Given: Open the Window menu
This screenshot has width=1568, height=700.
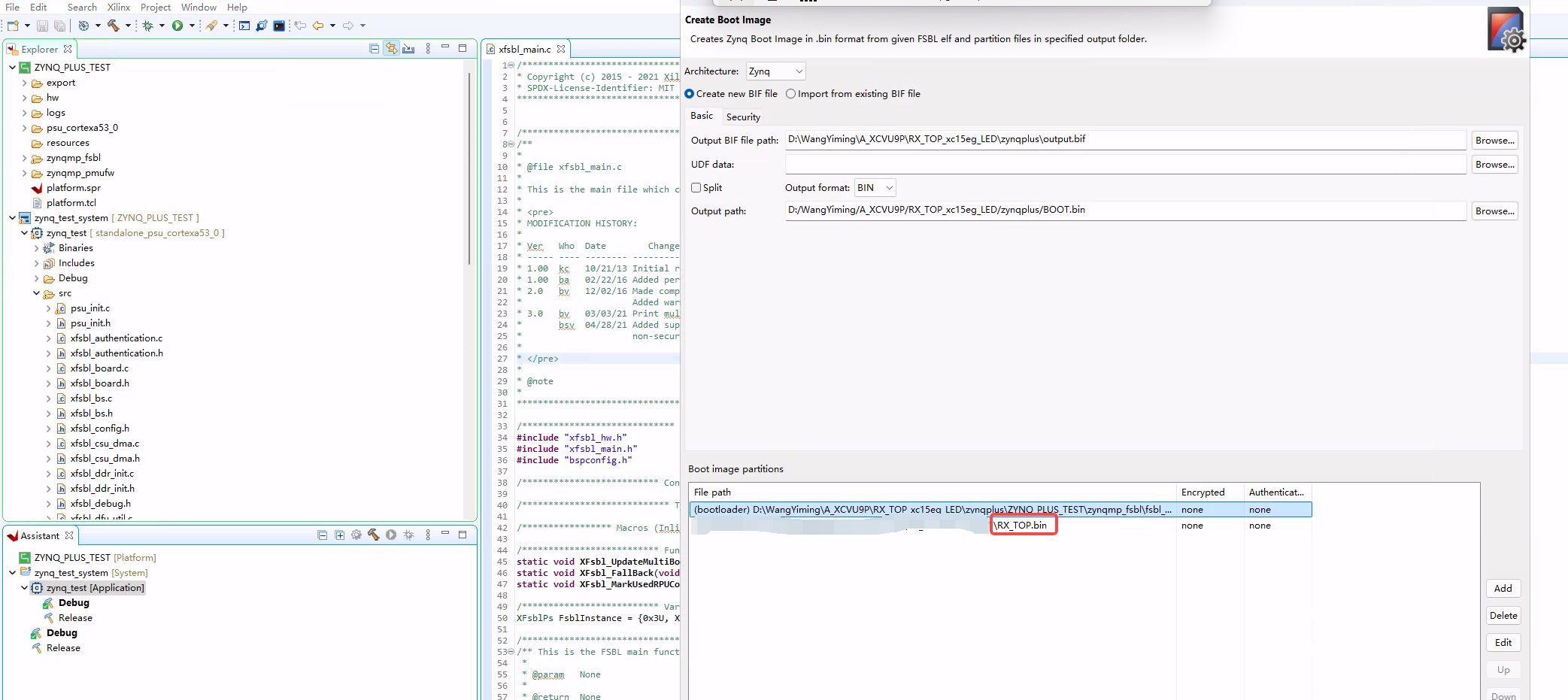Looking at the screenshot, I should [199, 7].
